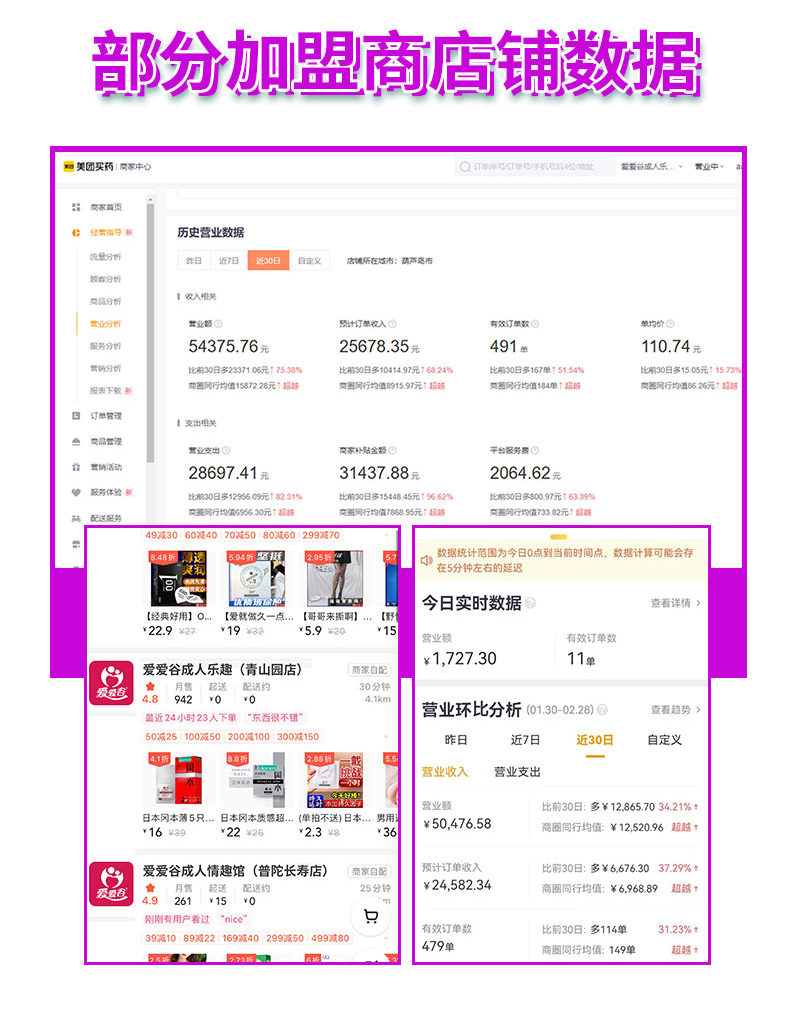Viewport: 790px width, 1023px height.
Task: Select 自定义 tab in 营业环比分析
Action: point(664,740)
